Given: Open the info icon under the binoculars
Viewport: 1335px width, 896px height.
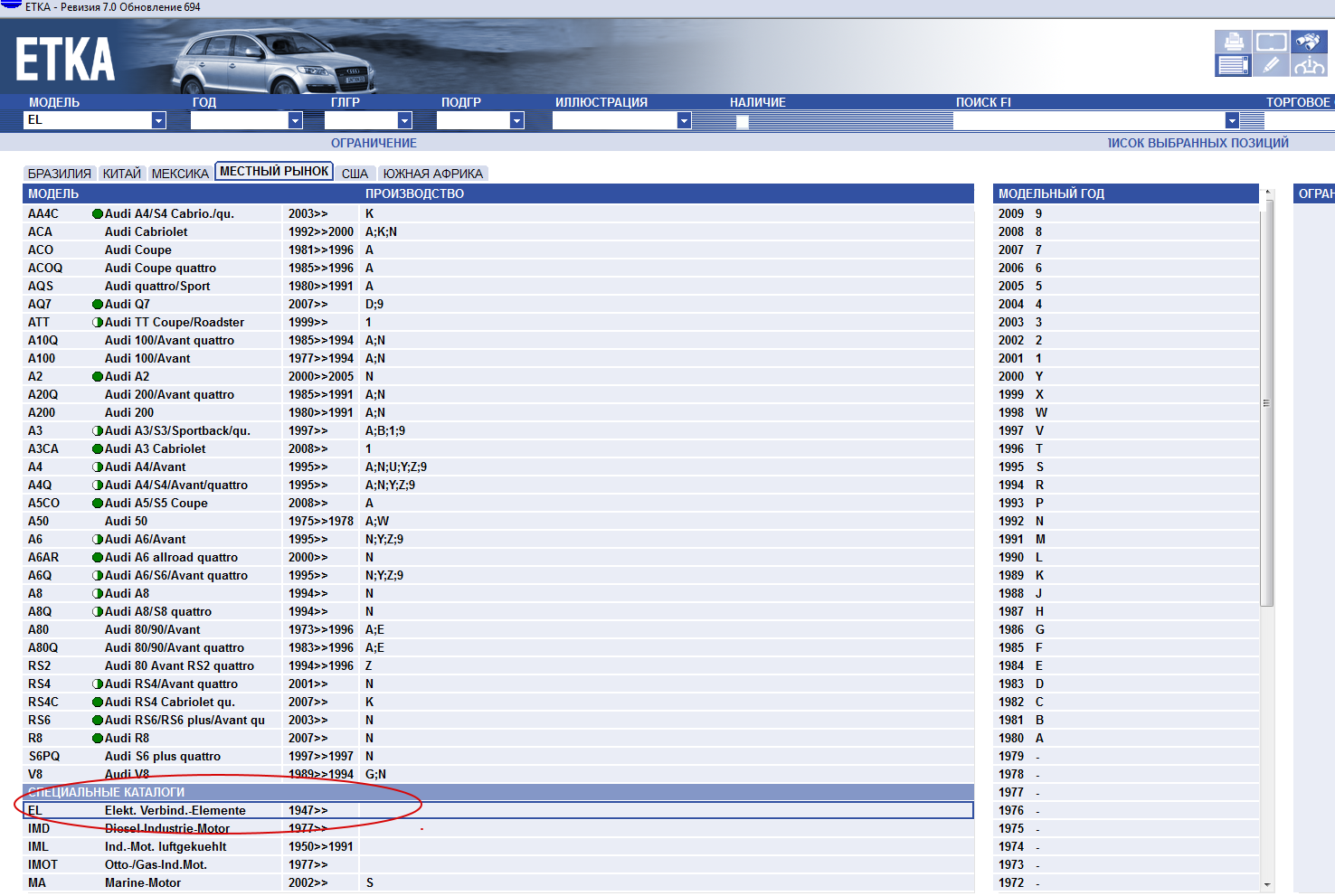Looking at the screenshot, I should point(1308,65).
